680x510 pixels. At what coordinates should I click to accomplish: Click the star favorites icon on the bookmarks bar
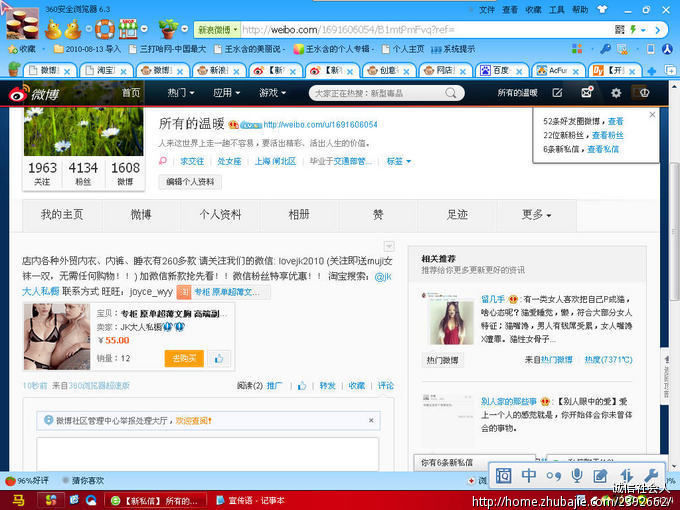pos(13,49)
